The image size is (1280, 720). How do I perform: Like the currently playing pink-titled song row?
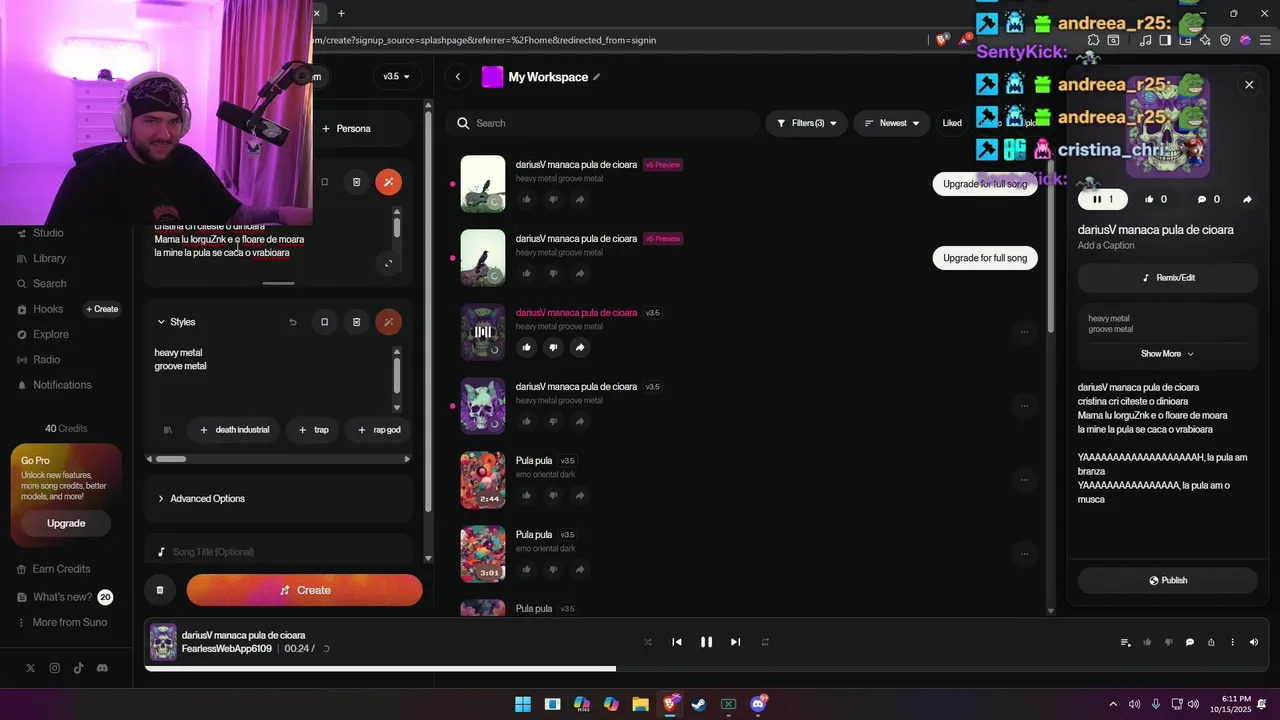pos(526,347)
